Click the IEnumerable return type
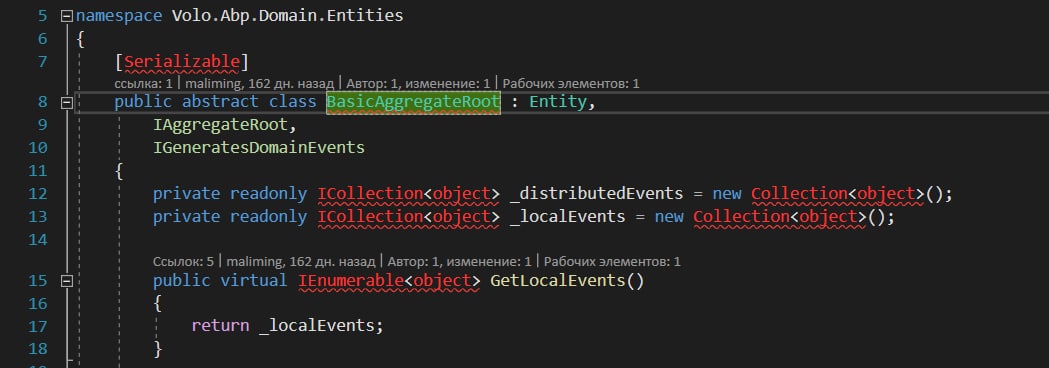1049x368 pixels. point(351,281)
